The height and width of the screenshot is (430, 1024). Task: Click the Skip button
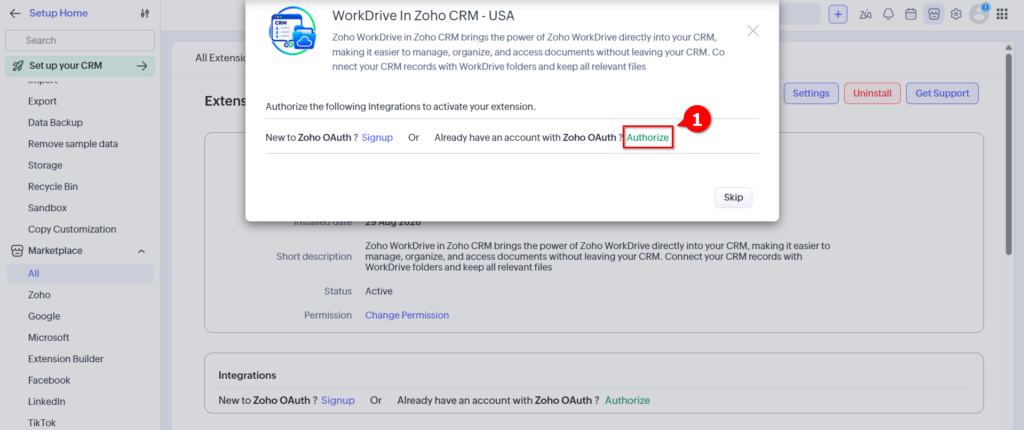click(x=733, y=197)
